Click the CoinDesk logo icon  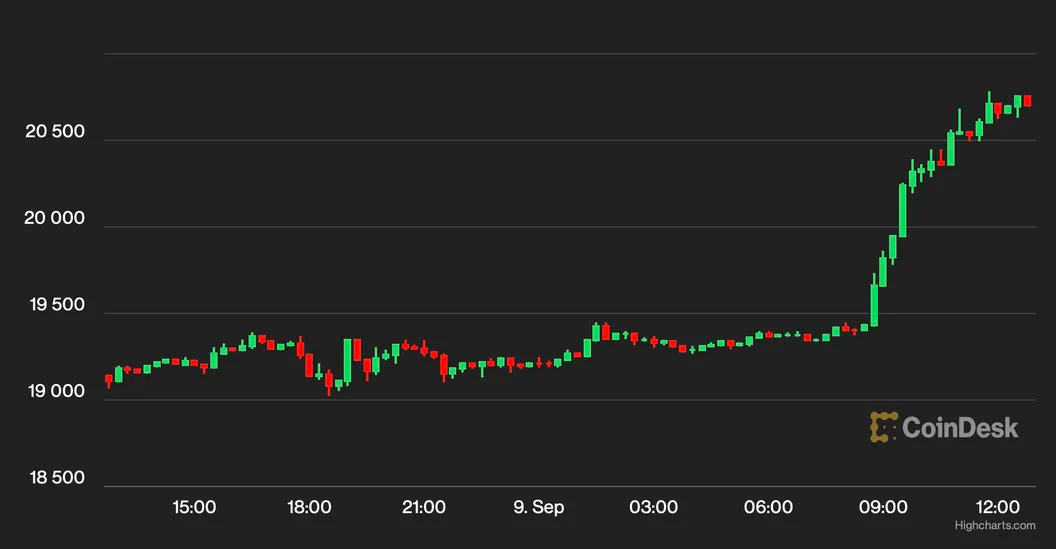tap(883, 427)
